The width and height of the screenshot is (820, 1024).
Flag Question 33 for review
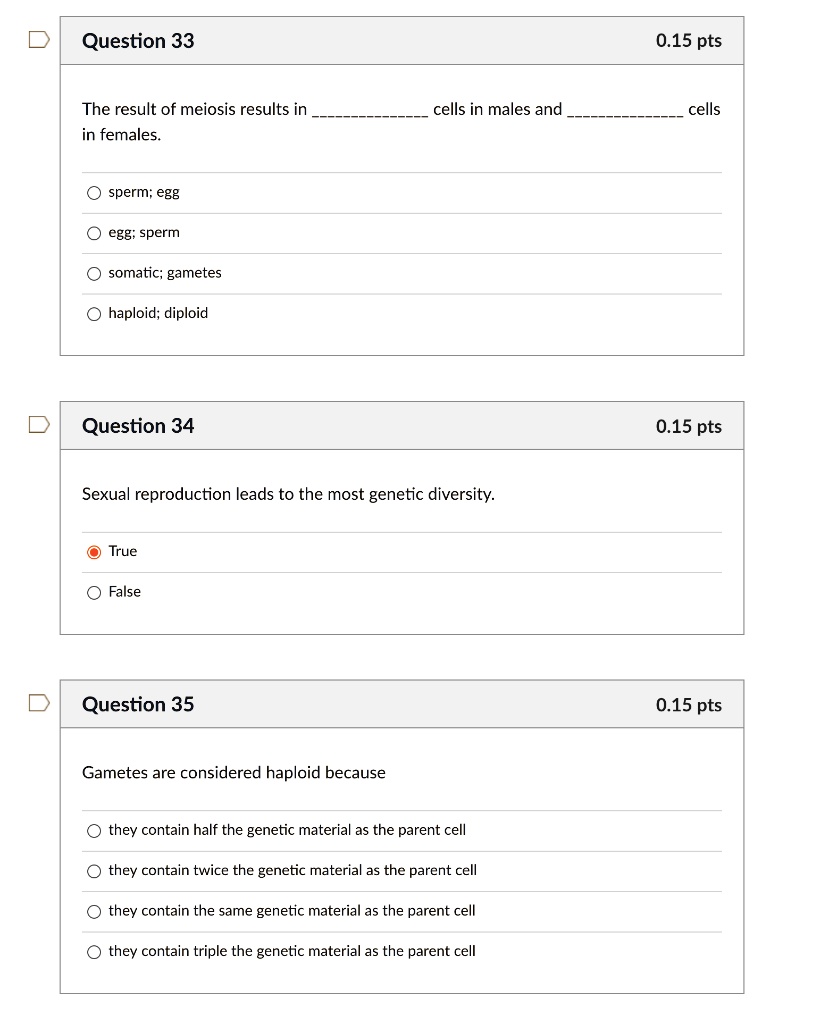[x=37, y=37]
